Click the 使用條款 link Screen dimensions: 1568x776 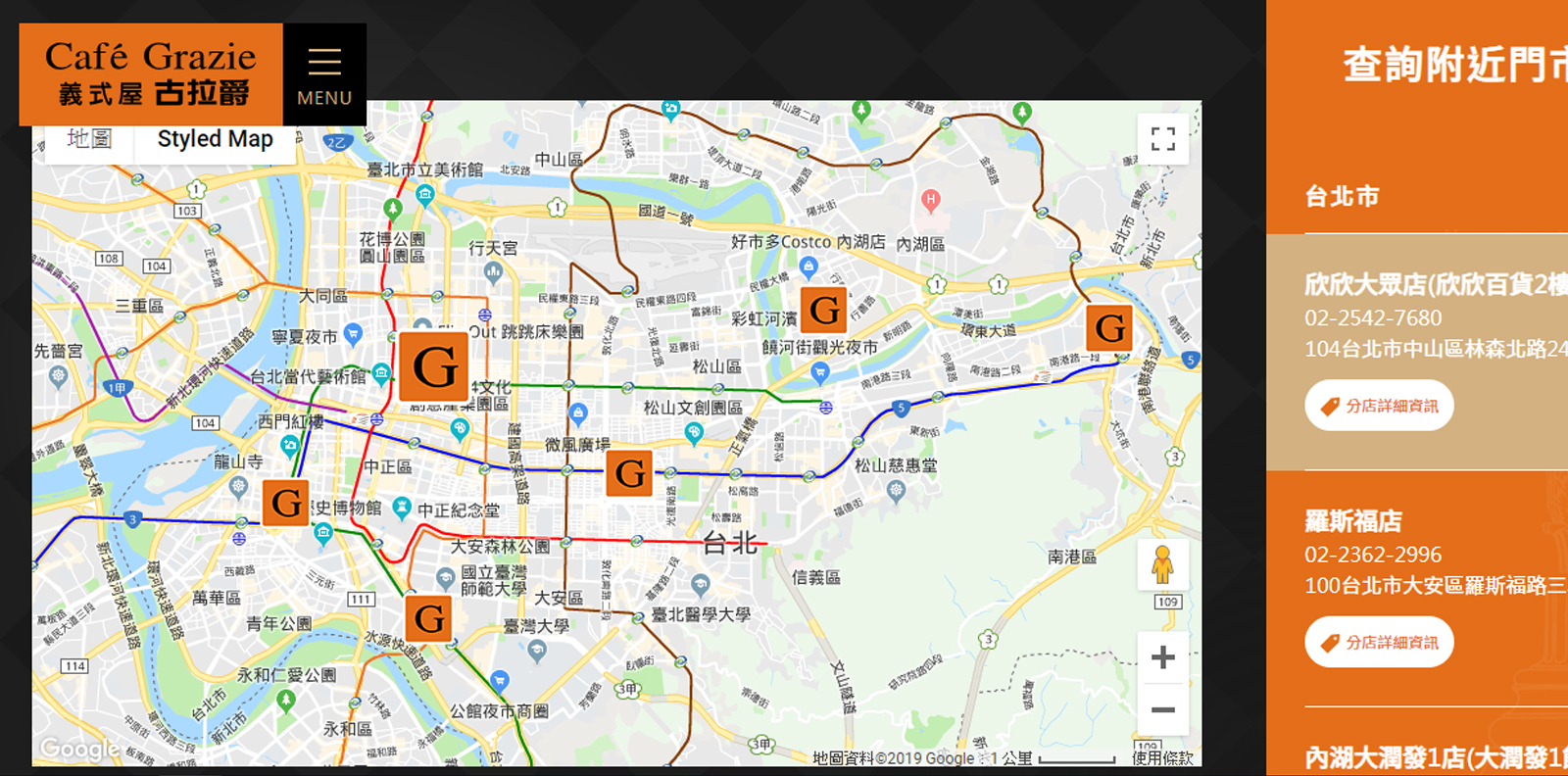tap(1162, 758)
